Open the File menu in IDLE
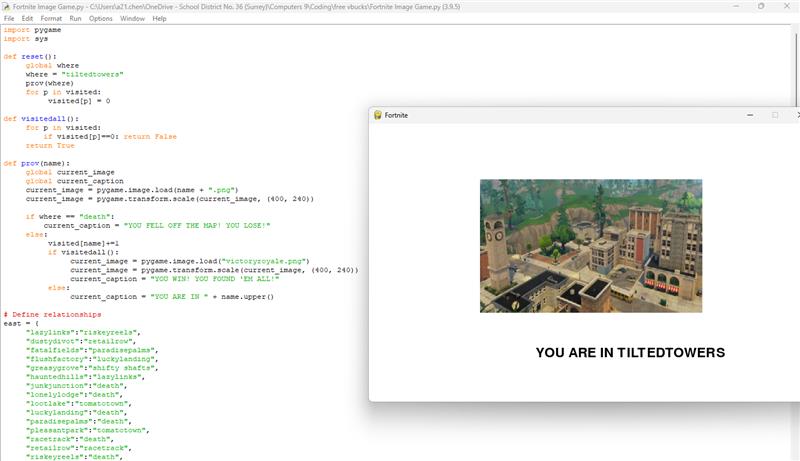This screenshot has width=800, height=461. coord(9,18)
